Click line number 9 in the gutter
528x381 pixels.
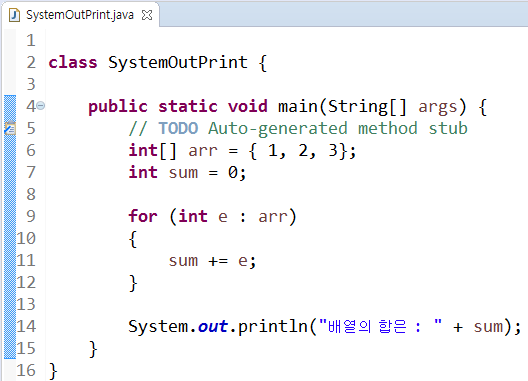tap(31, 216)
